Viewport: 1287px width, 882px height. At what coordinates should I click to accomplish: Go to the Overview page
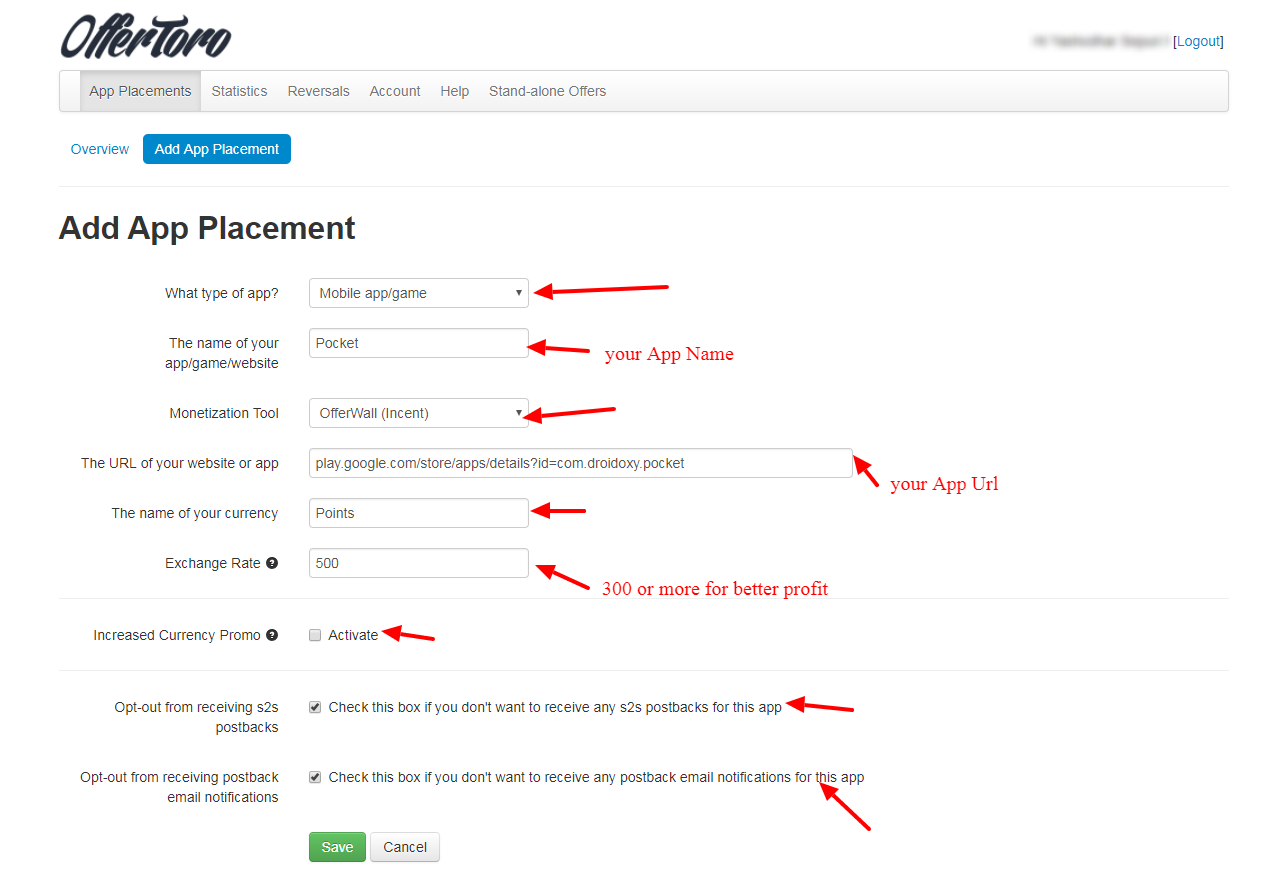pyautogui.click(x=99, y=149)
